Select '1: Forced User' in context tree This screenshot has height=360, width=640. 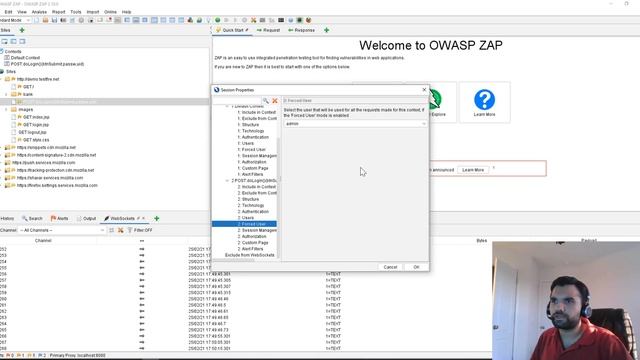coord(251,150)
